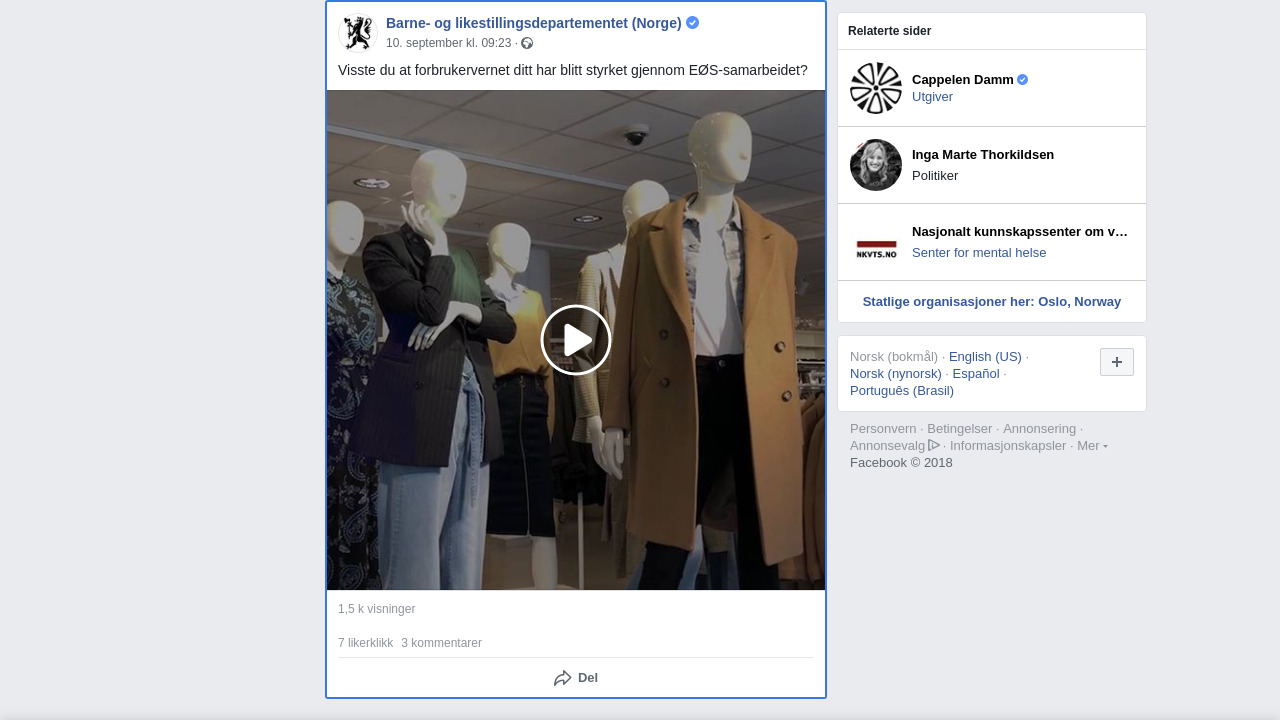This screenshot has height=720, width=1280.
Task: Click the Senter for mental helse link
Action: click(x=979, y=253)
